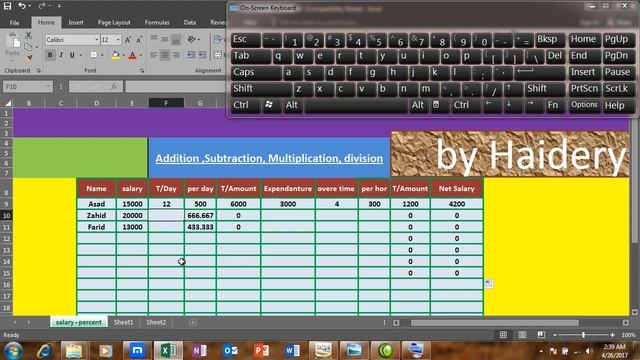This screenshot has height=360, width=640.
Task: Toggle Bottom Align vertical alignment
Action: click(176, 39)
